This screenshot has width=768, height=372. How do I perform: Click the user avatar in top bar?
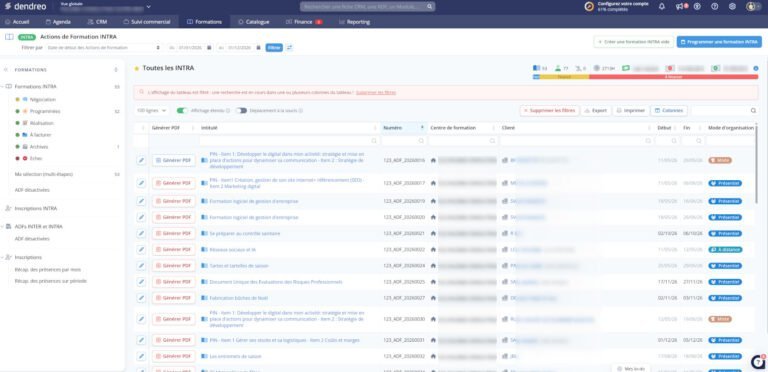click(752, 6)
